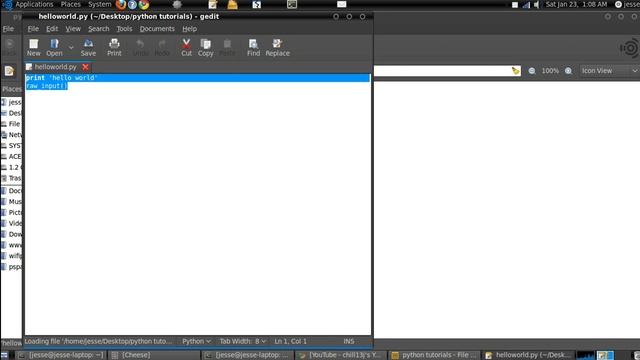
Task: Open the System menu in top panel
Action: coord(100,4)
